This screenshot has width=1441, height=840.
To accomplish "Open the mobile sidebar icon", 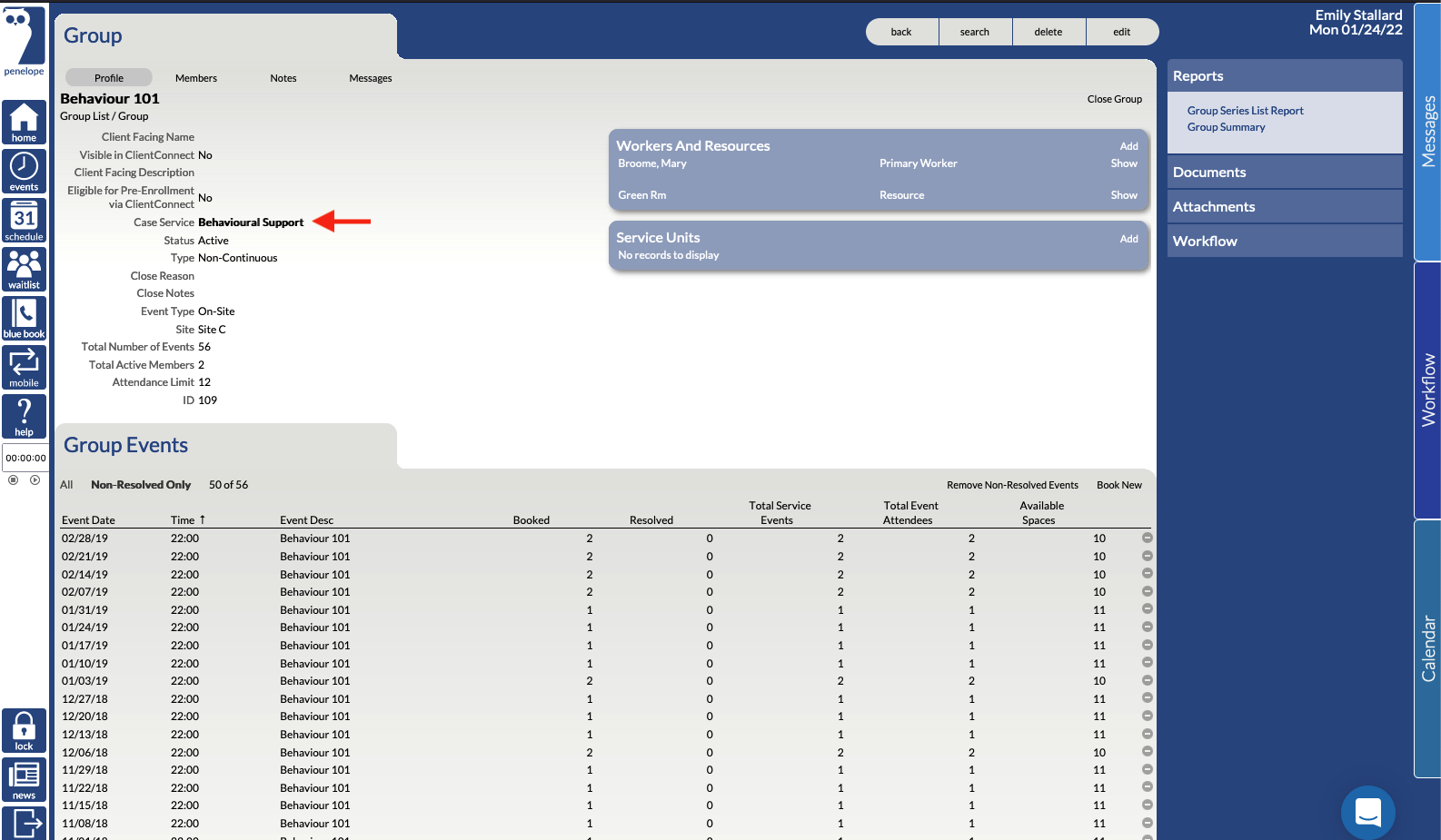I will click(x=24, y=368).
